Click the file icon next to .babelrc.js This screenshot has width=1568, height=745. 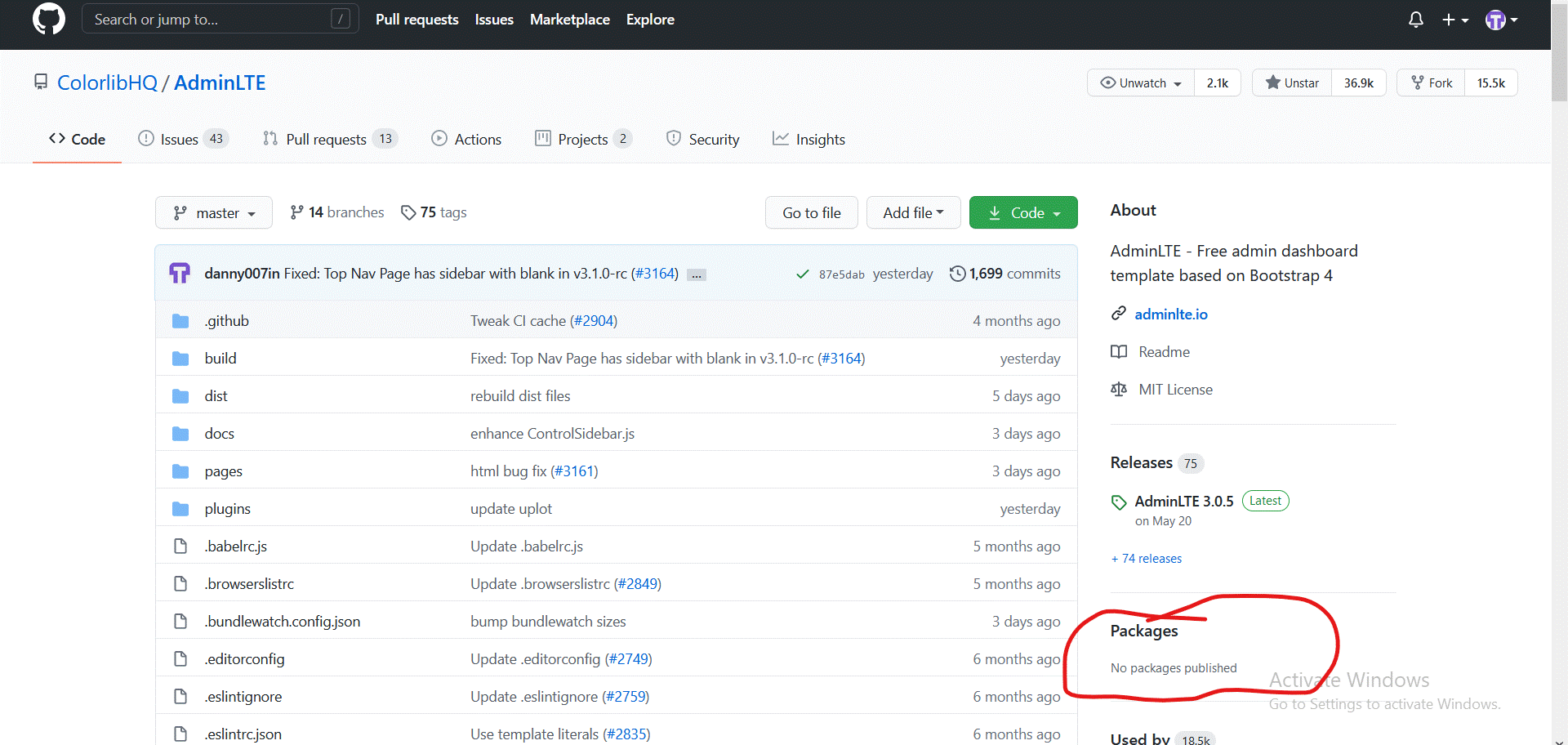(x=180, y=546)
